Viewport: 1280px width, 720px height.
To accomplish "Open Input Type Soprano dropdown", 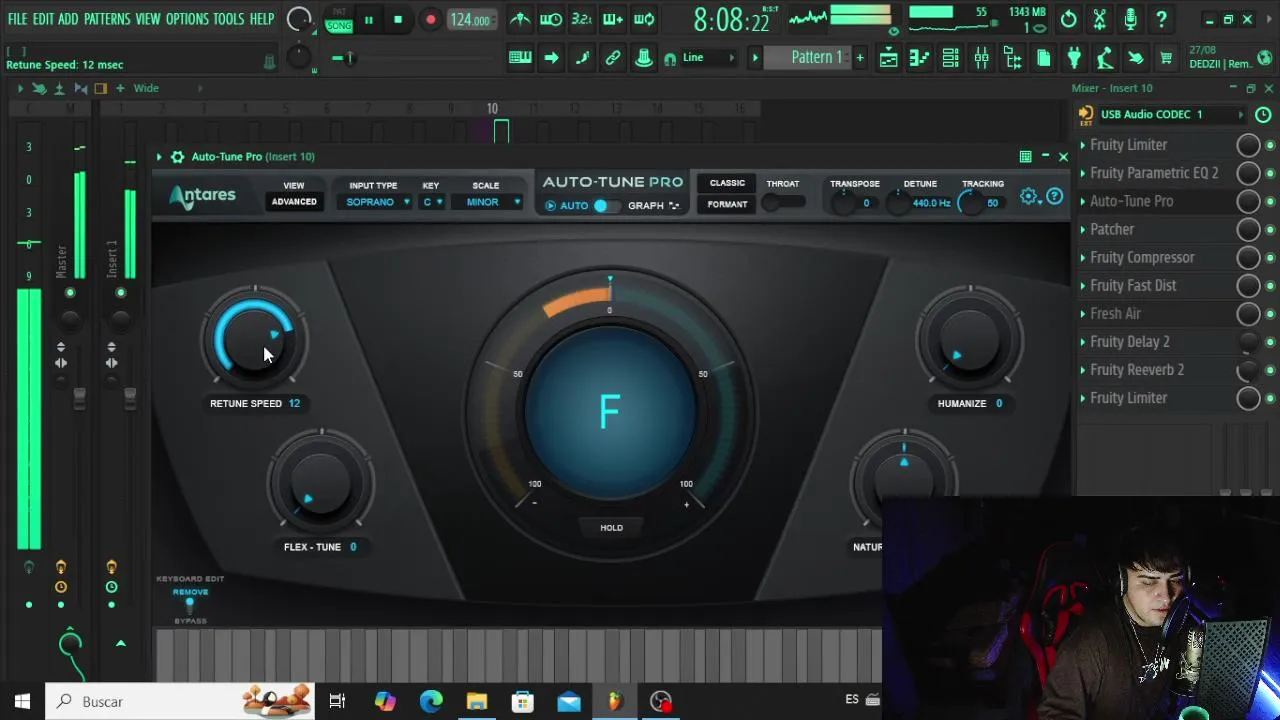I will [377, 202].
